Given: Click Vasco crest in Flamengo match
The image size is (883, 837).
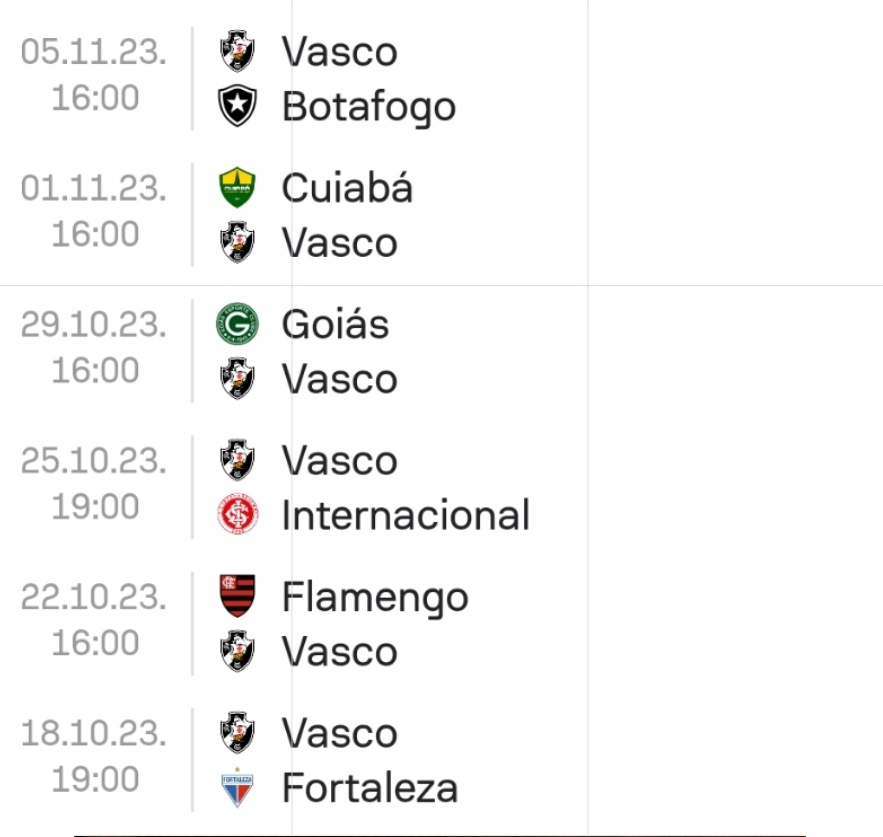Looking at the screenshot, I should click(237, 652).
